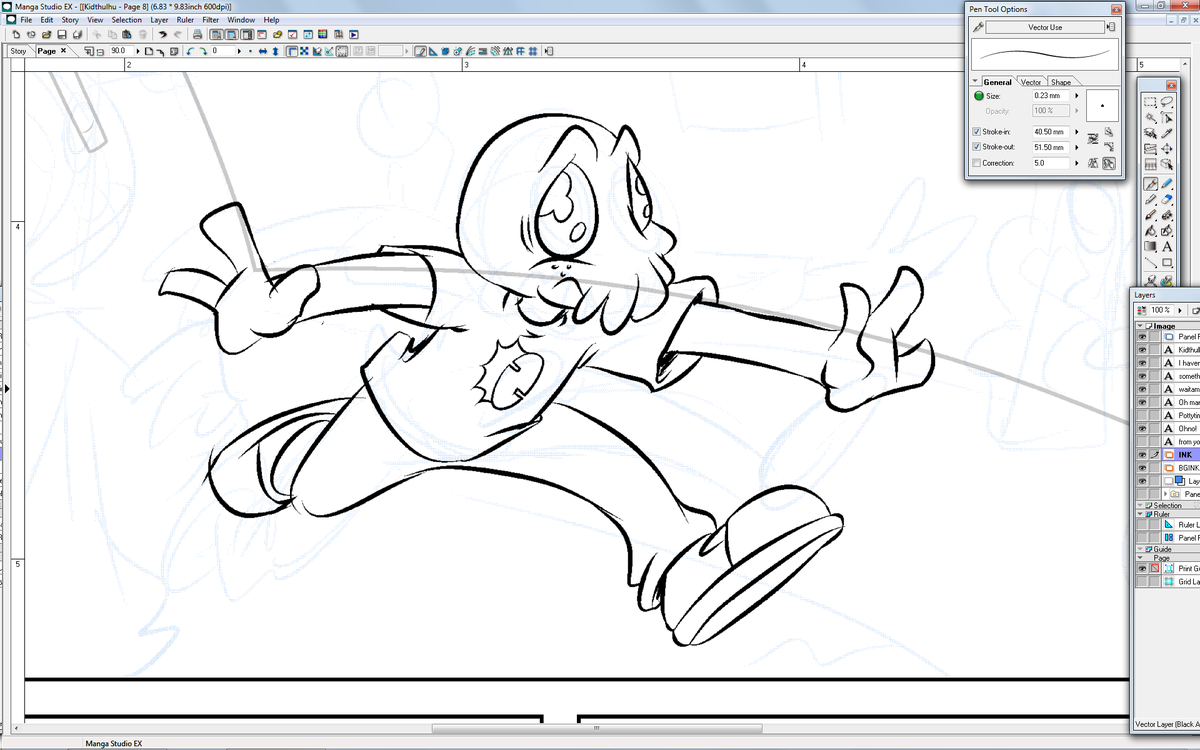Image resolution: width=1200 pixels, height=750 pixels.
Task: Select the Line tool
Action: point(1151,262)
